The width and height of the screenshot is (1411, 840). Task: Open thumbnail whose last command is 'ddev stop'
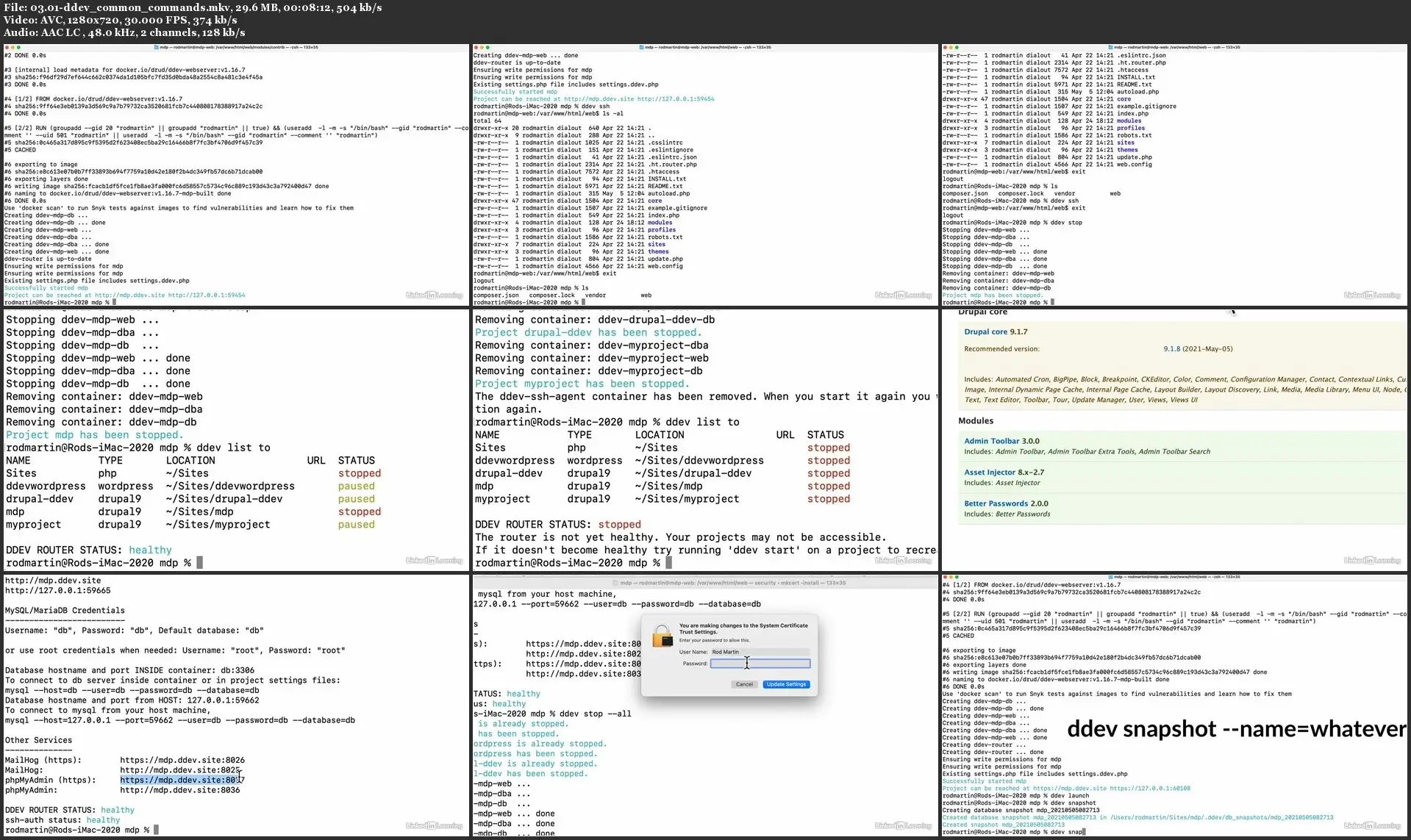[x=1174, y=175]
